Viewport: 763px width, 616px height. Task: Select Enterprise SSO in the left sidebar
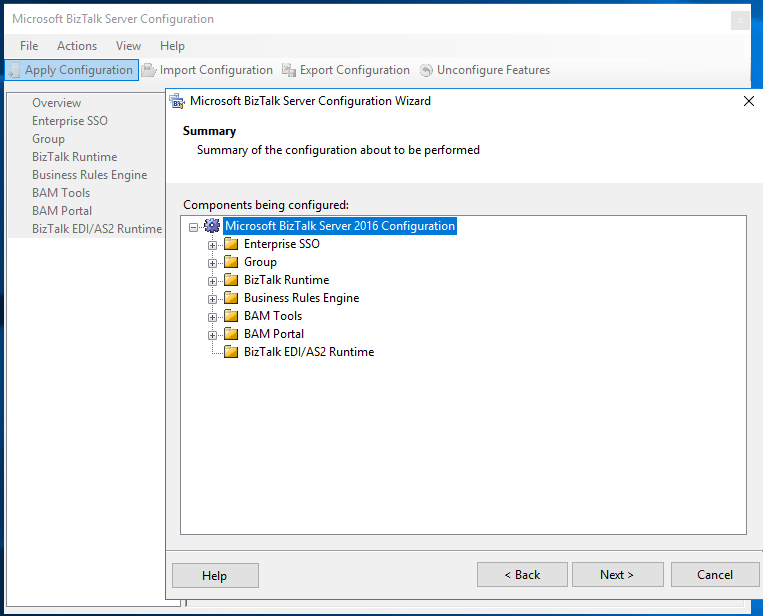click(x=70, y=121)
